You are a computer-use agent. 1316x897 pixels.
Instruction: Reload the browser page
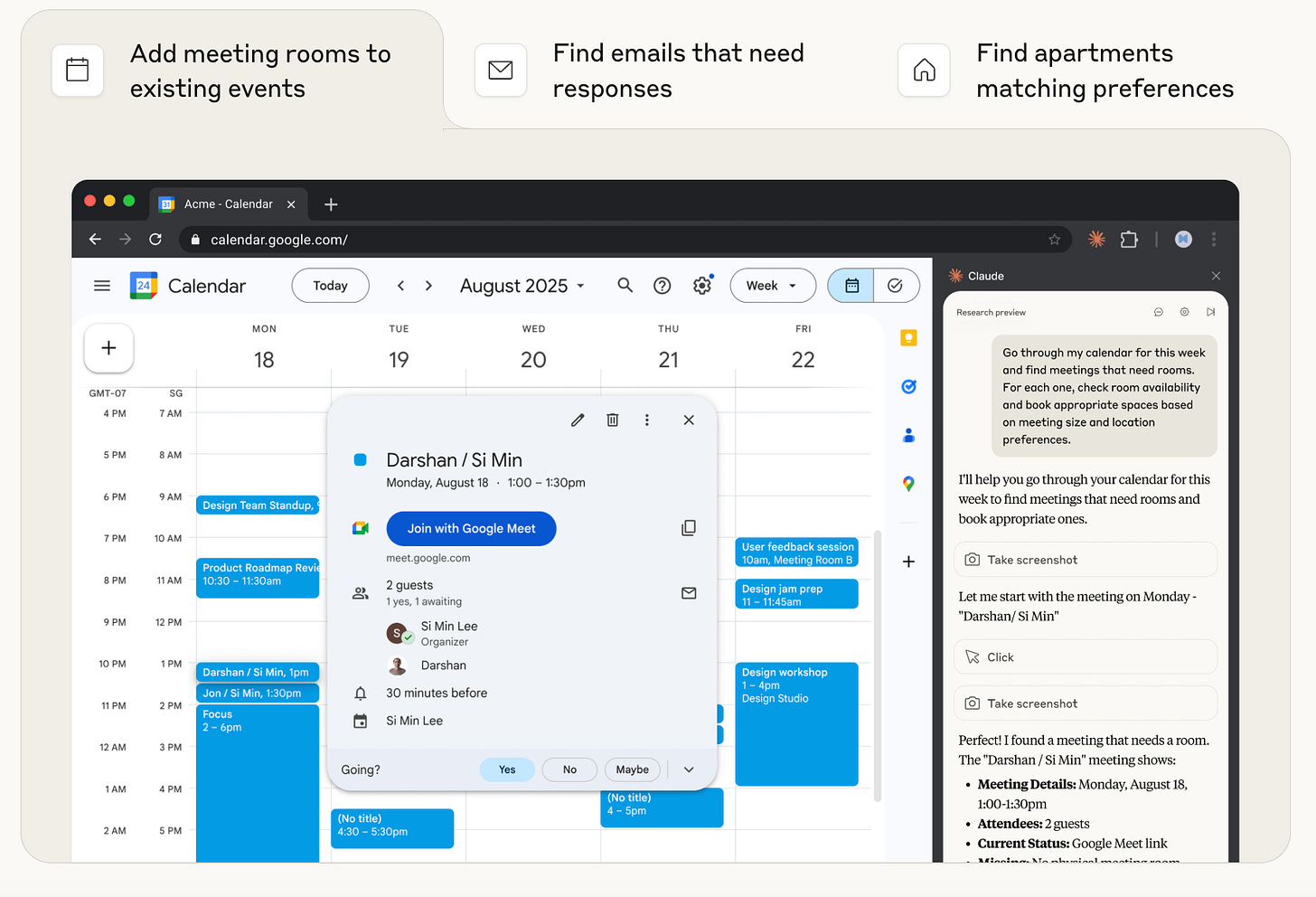point(155,240)
